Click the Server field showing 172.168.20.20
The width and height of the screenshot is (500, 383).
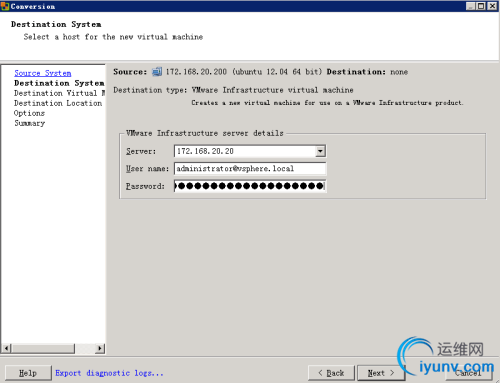click(x=250, y=151)
